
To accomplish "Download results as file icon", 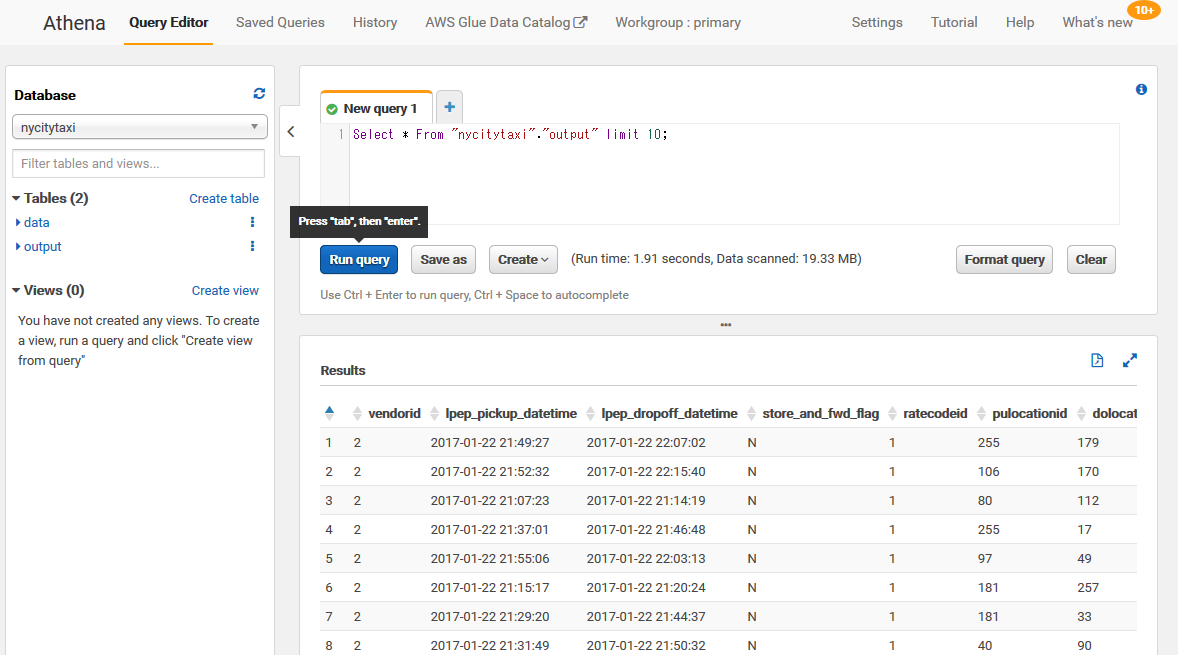I will pyautogui.click(x=1097, y=360).
